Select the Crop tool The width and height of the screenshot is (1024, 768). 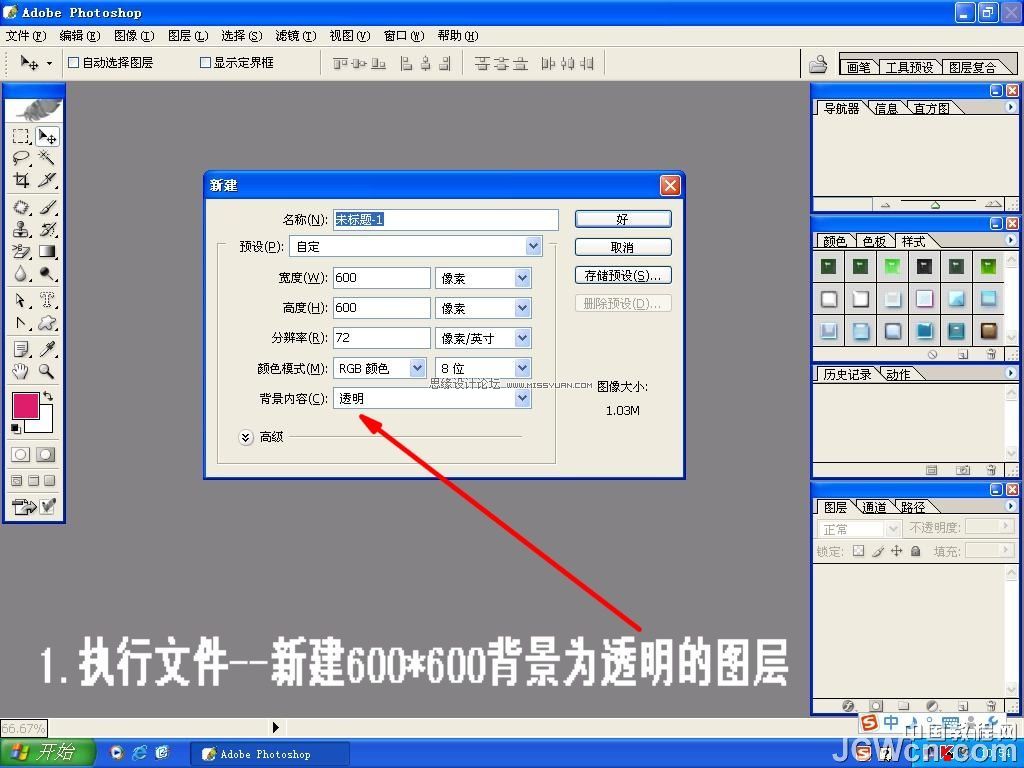click(21, 180)
